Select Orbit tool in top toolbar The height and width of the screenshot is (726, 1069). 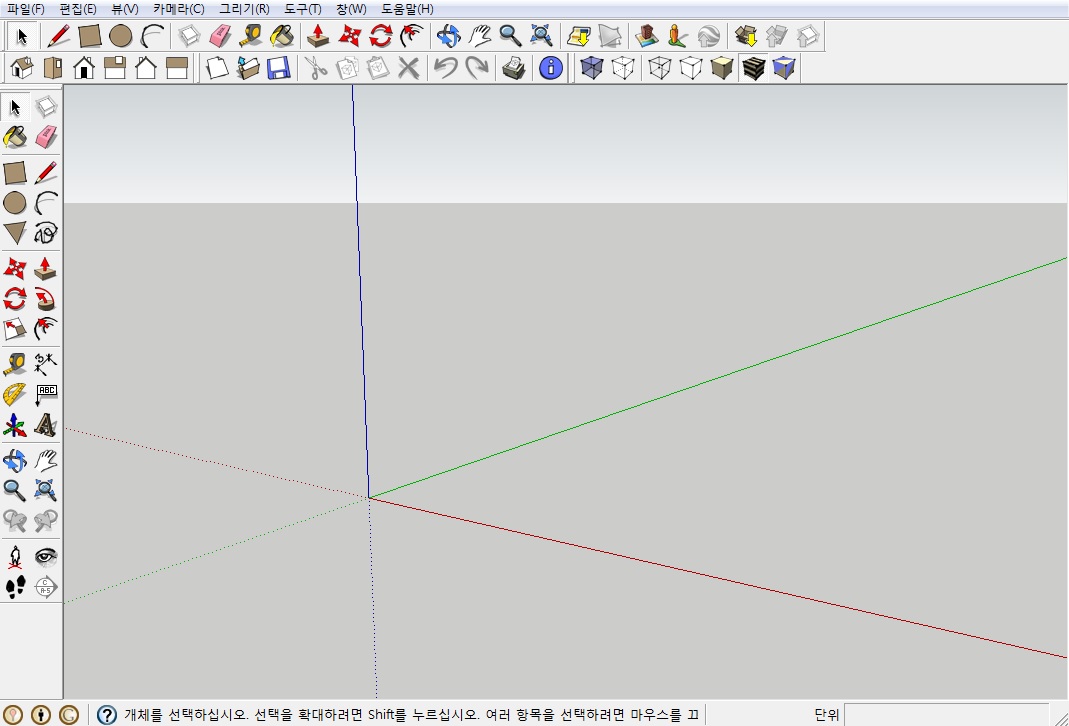(448, 35)
